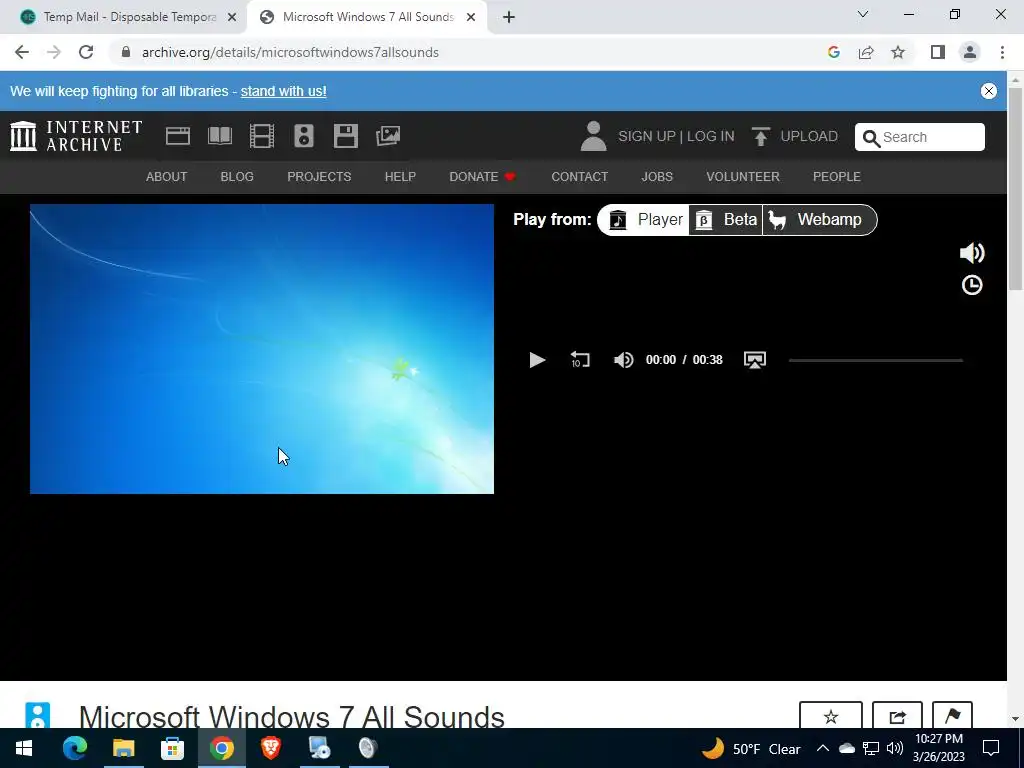Expand the tab search dropdown
1024x768 pixels.
[863, 14]
